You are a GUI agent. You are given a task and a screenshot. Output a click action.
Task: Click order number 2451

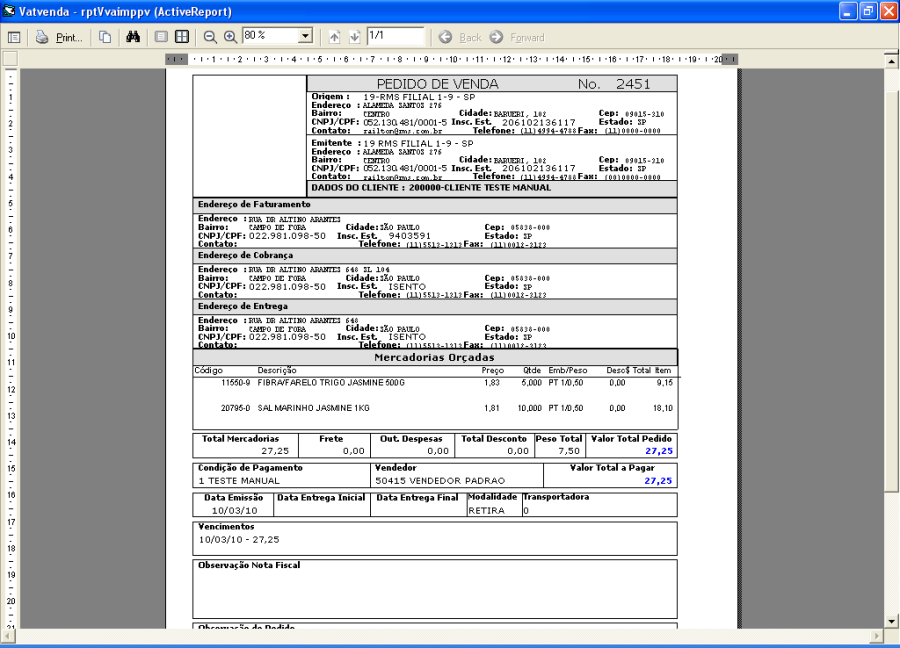(633, 84)
